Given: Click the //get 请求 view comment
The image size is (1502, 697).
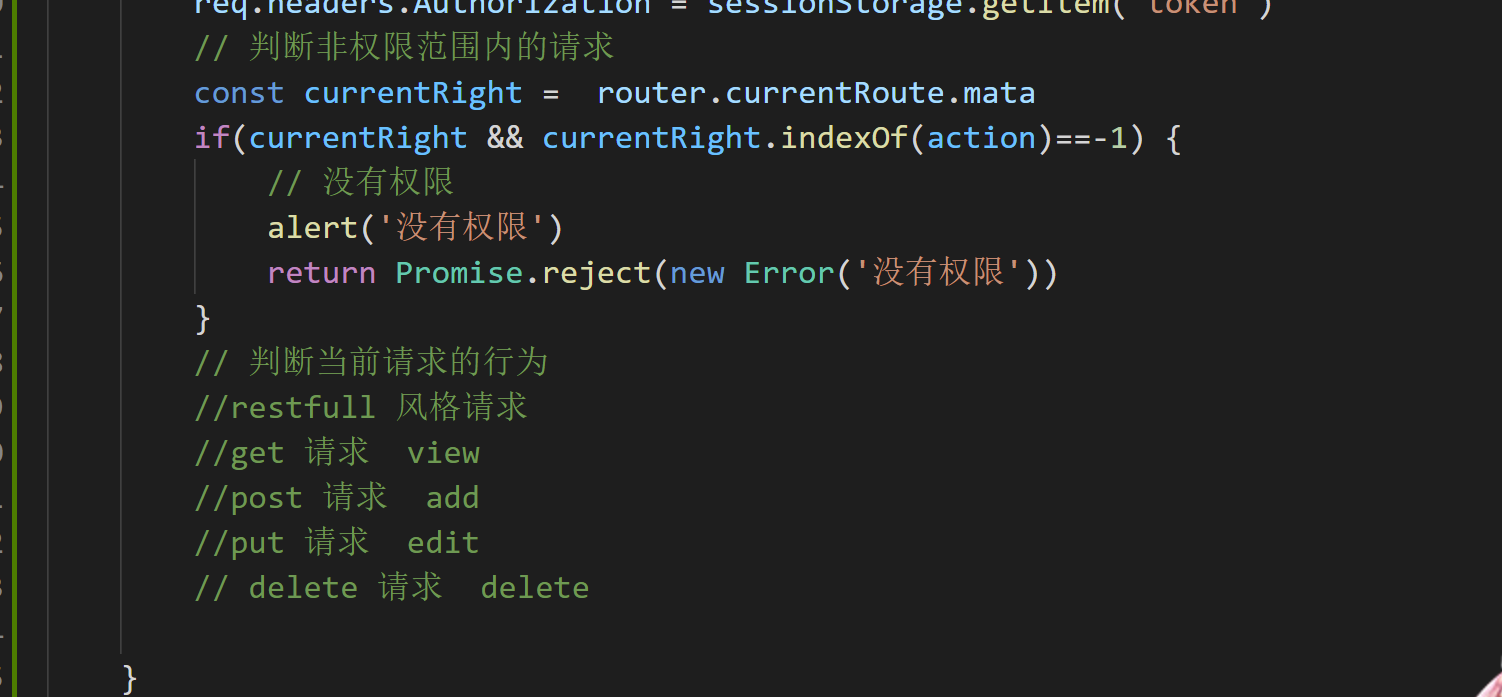Looking at the screenshot, I should [337, 452].
